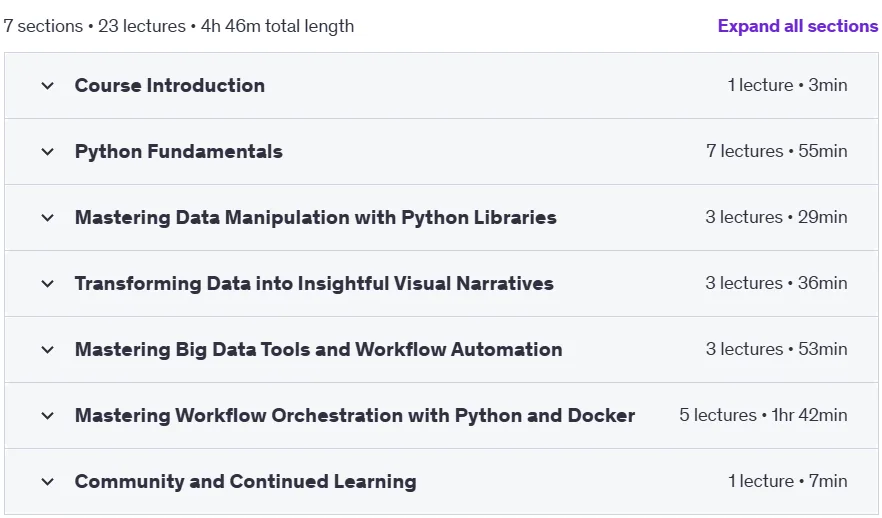Expand Community and Continued Learning chevron

[x=48, y=482]
